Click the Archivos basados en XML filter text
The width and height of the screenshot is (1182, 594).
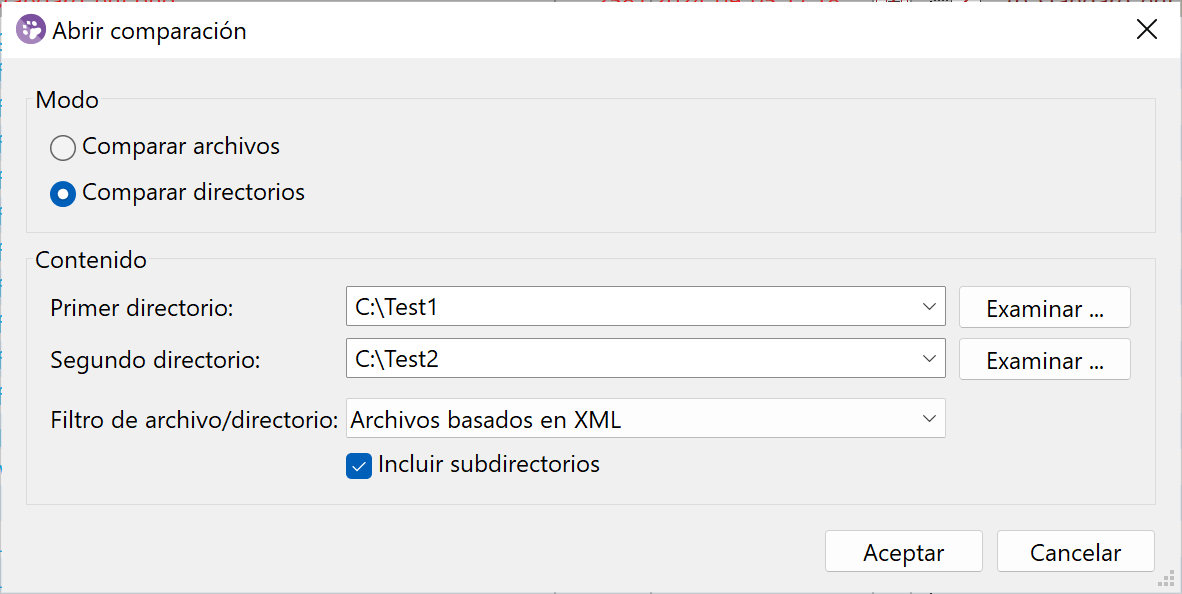[486, 420]
